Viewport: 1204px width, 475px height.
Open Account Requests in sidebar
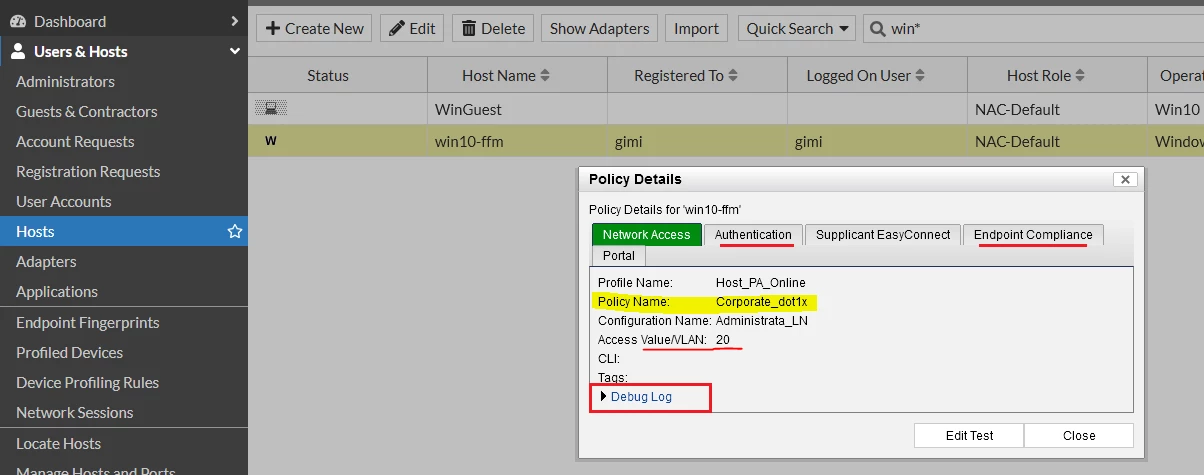75,141
